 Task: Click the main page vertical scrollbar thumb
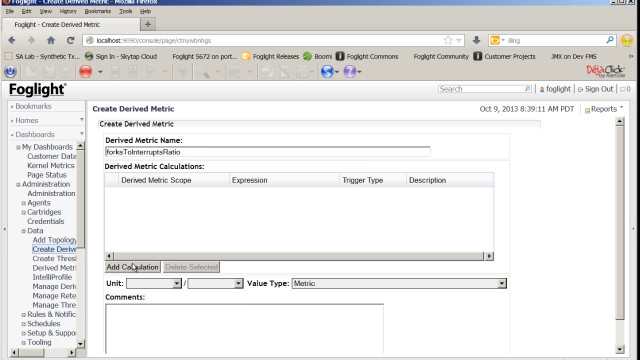[620, 223]
